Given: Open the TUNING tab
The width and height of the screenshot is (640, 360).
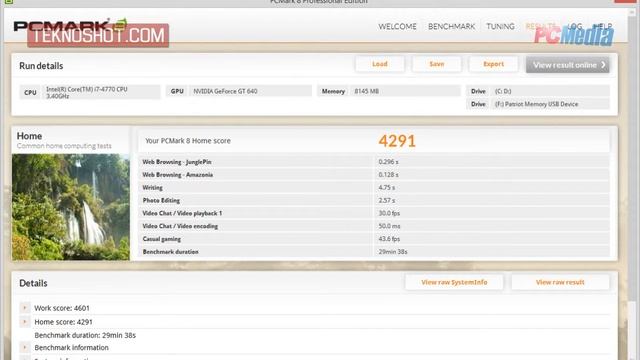Looking at the screenshot, I should [x=500, y=27].
